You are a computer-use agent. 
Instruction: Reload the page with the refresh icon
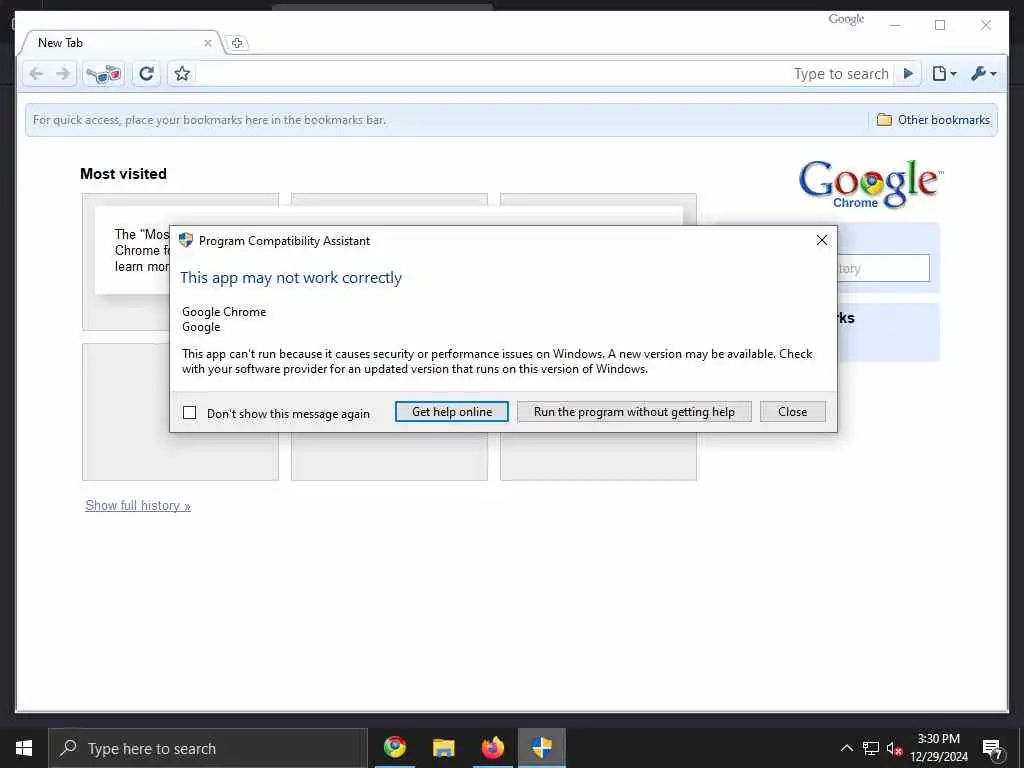147,74
